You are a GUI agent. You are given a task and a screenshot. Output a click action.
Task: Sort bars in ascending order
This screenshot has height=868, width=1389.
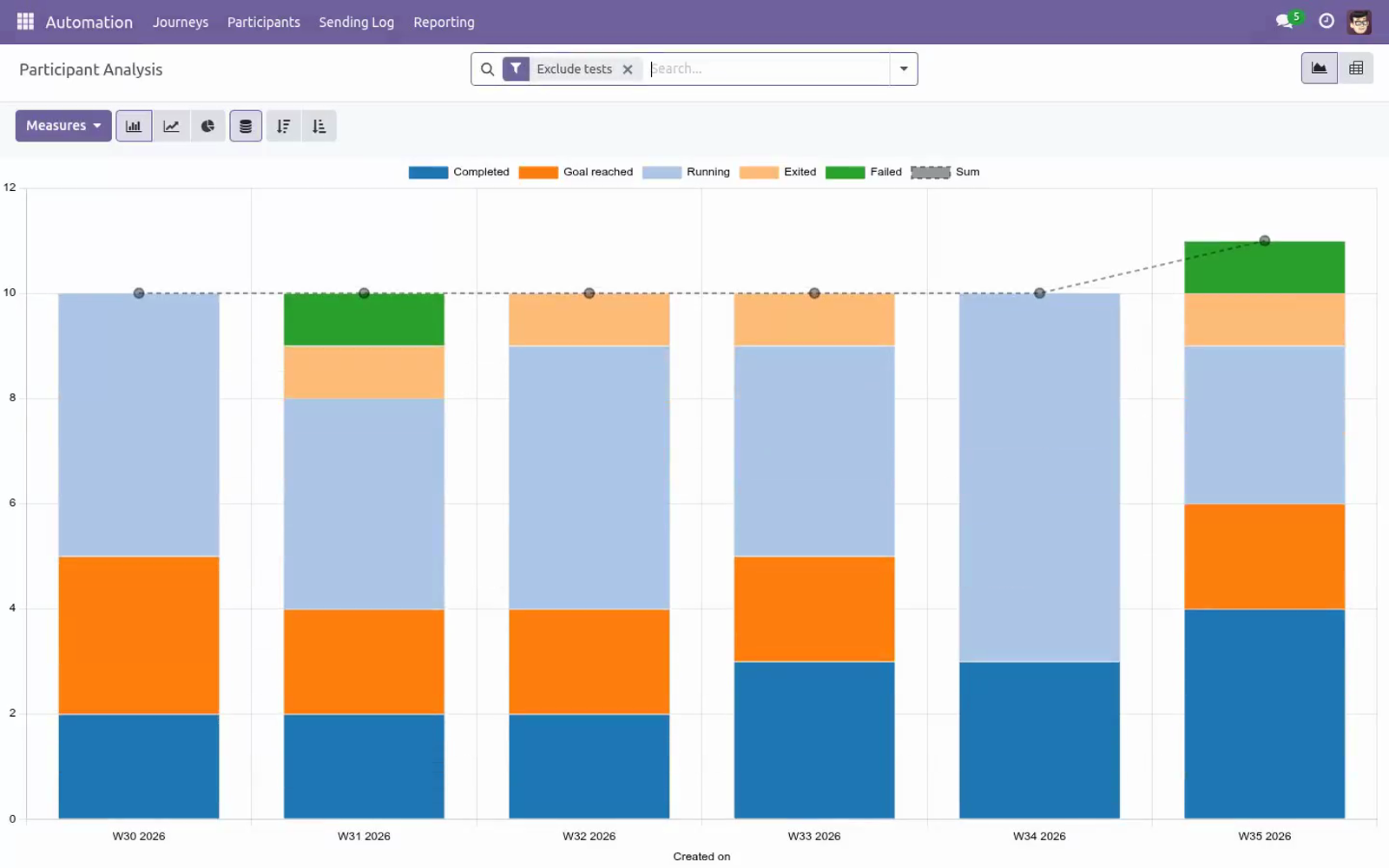tap(319, 126)
